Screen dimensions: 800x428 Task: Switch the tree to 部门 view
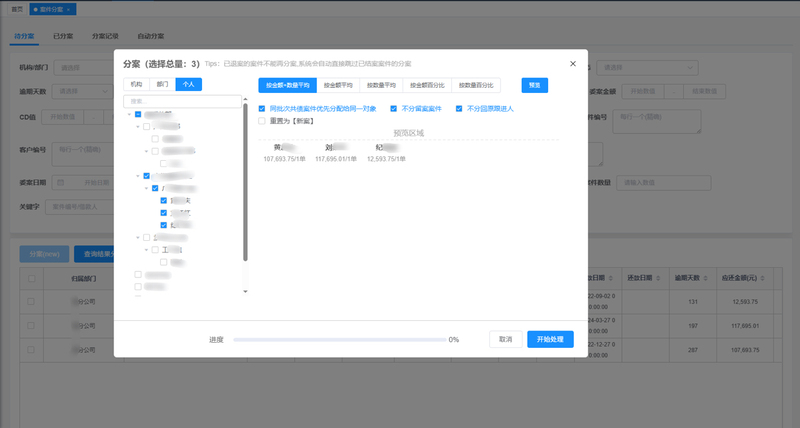162,86
